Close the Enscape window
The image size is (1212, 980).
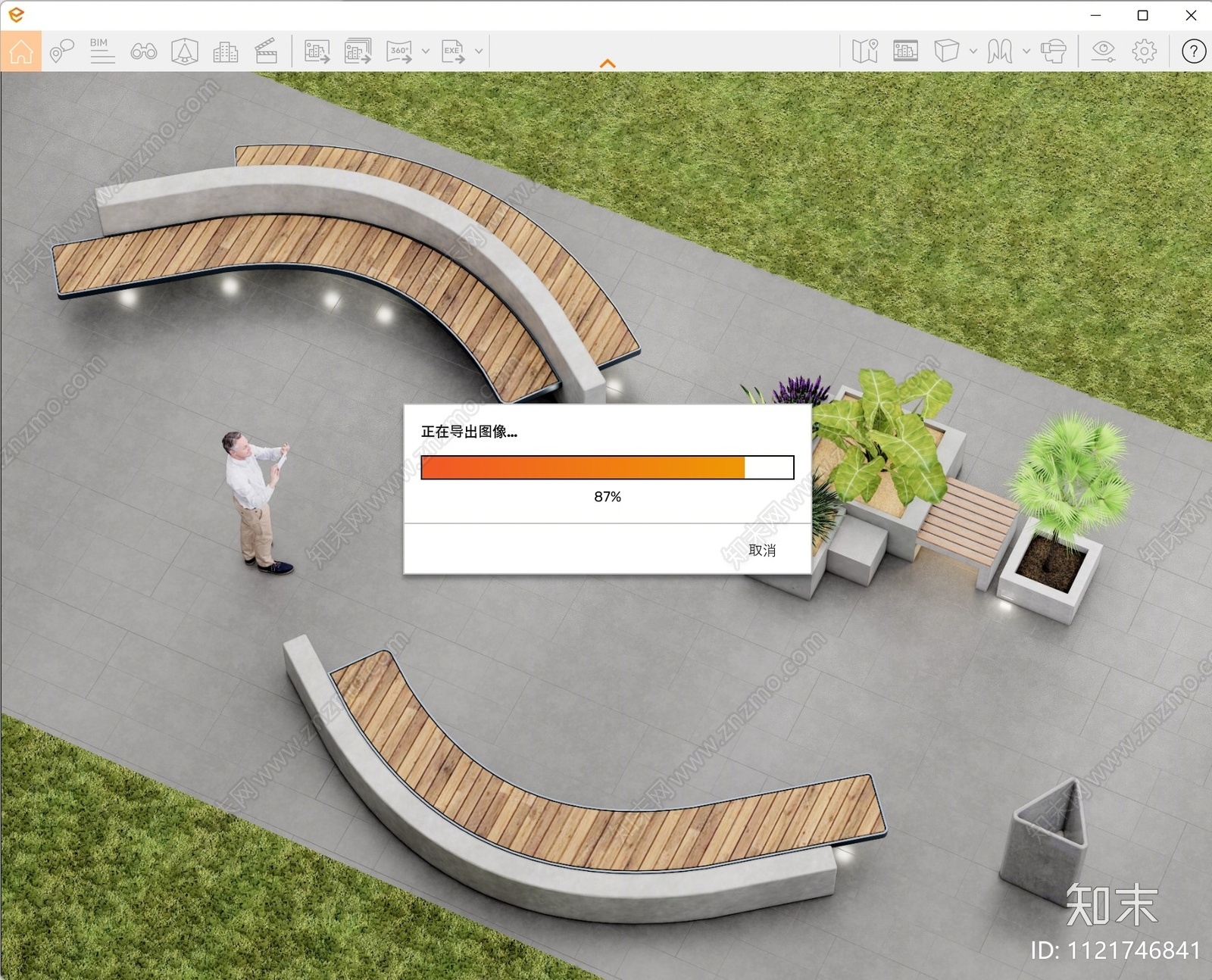(x=1191, y=15)
